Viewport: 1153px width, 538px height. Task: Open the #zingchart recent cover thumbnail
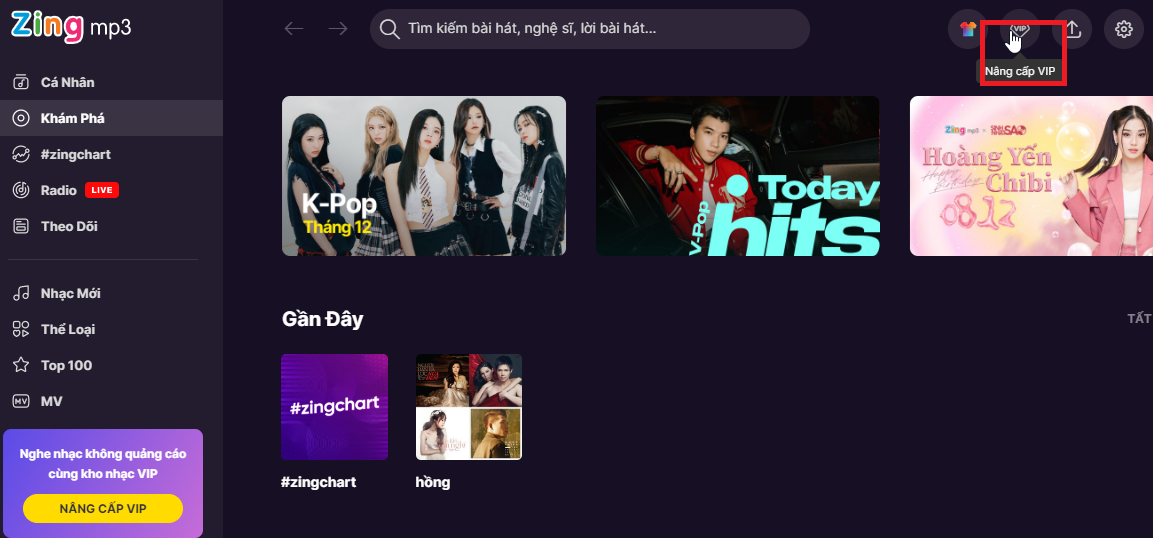pyautogui.click(x=335, y=406)
